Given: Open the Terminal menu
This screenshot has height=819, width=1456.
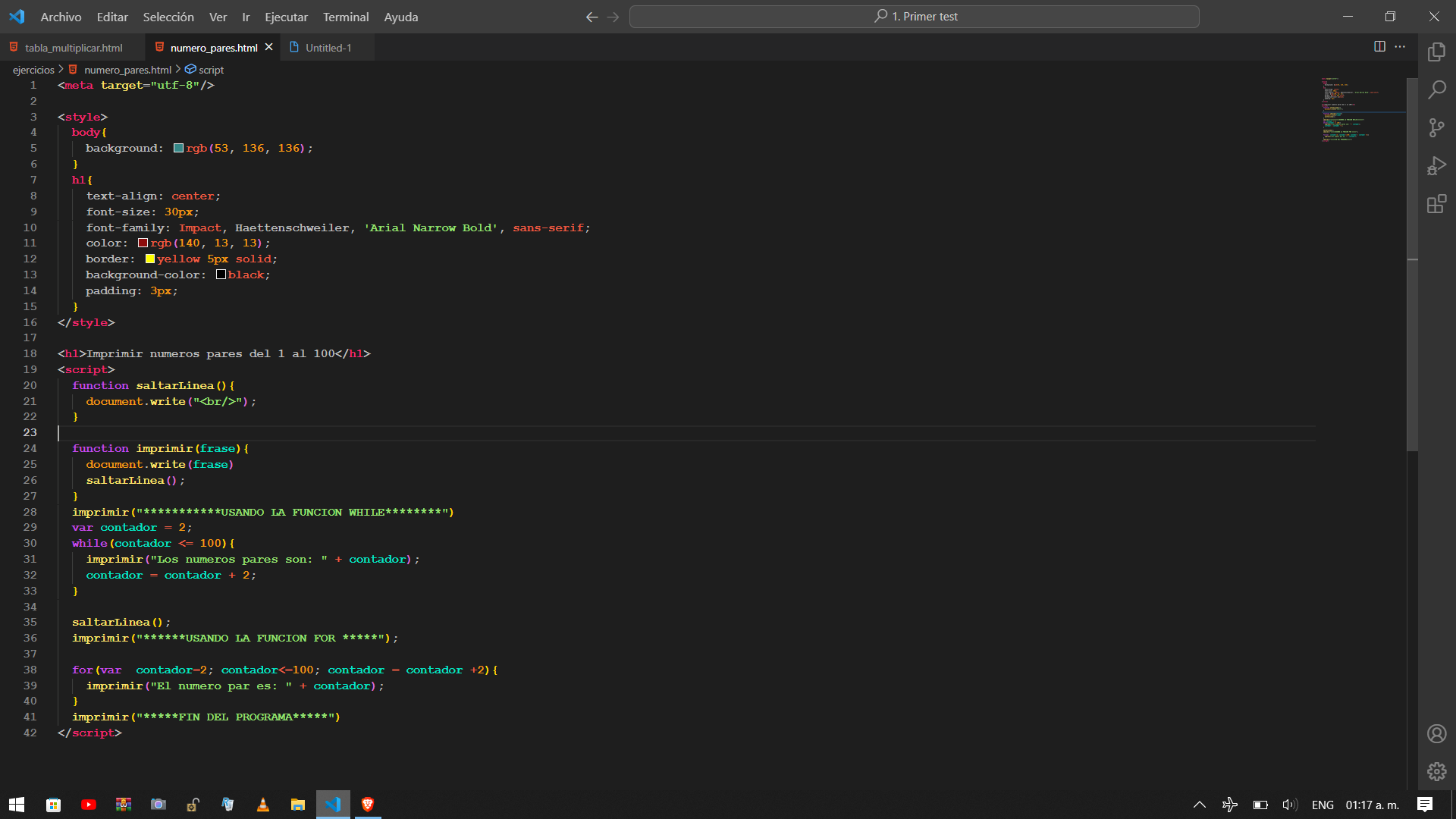Looking at the screenshot, I should coord(345,17).
